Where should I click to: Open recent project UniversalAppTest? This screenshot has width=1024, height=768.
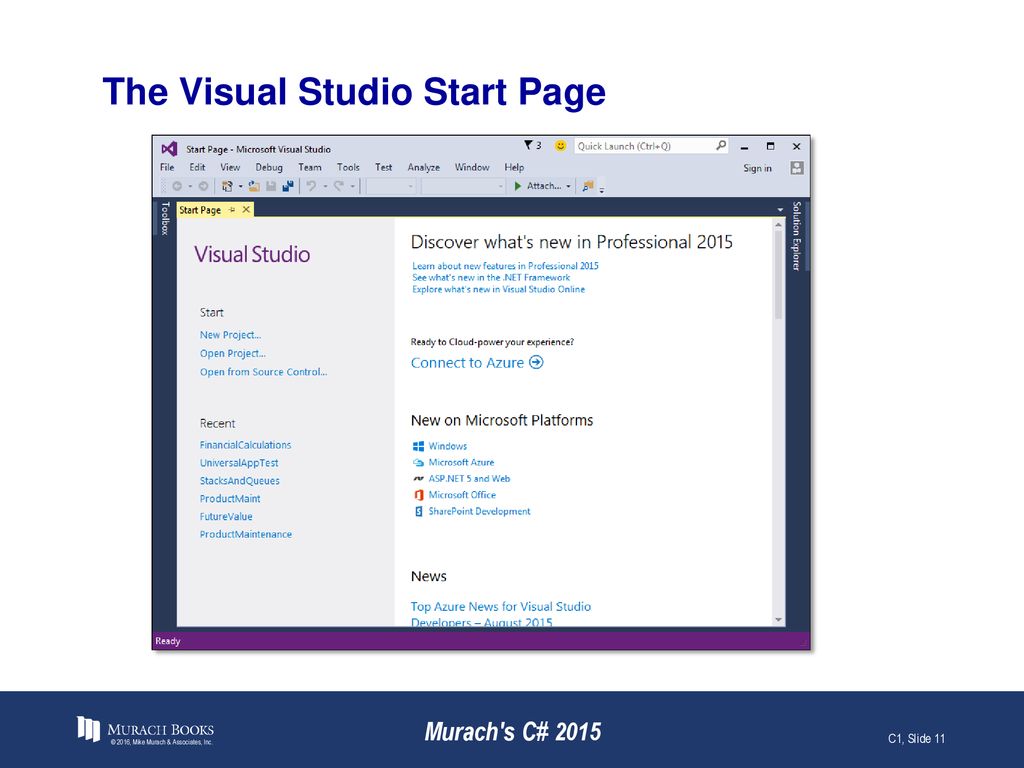[239, 462]
